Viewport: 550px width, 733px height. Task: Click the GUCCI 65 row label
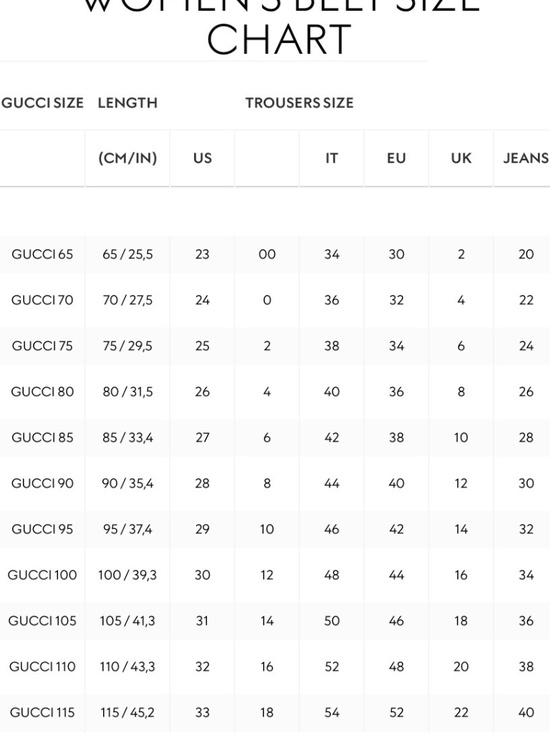click(42, 254)
